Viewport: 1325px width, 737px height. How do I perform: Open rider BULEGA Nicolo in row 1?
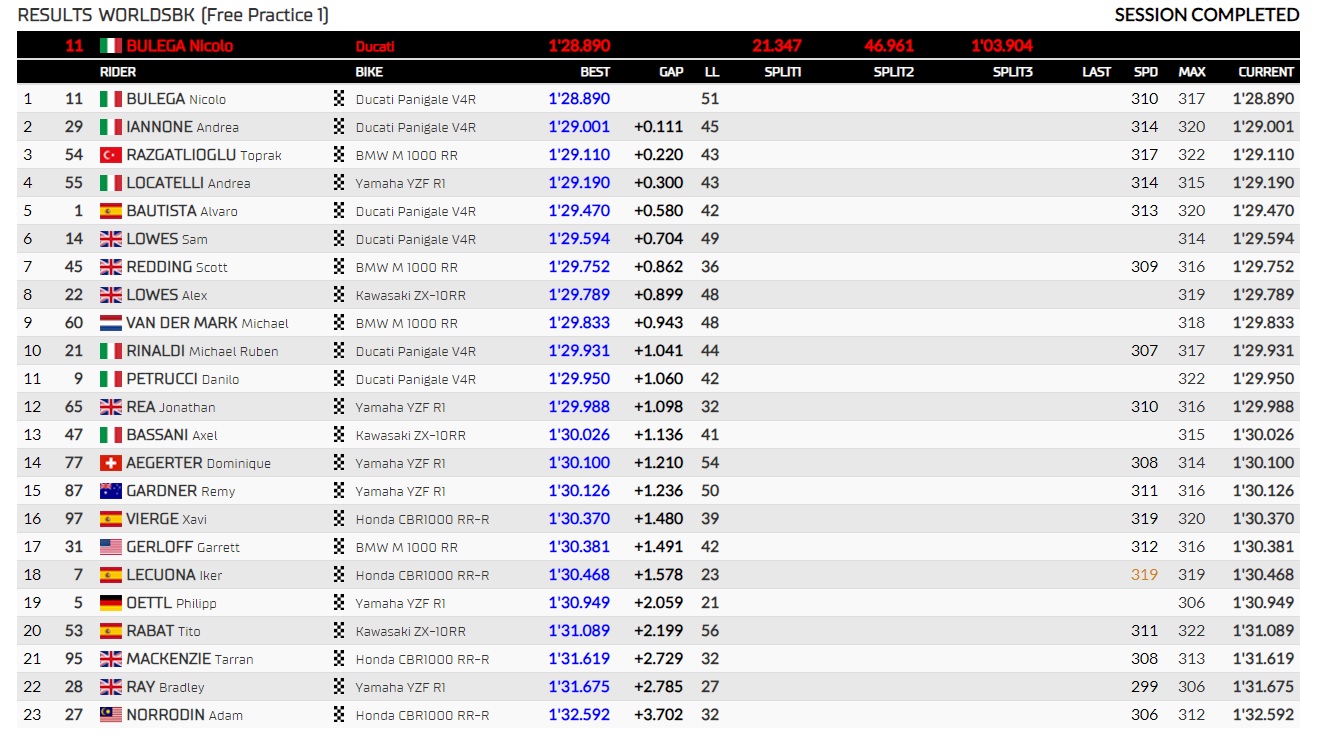point(176,99)
